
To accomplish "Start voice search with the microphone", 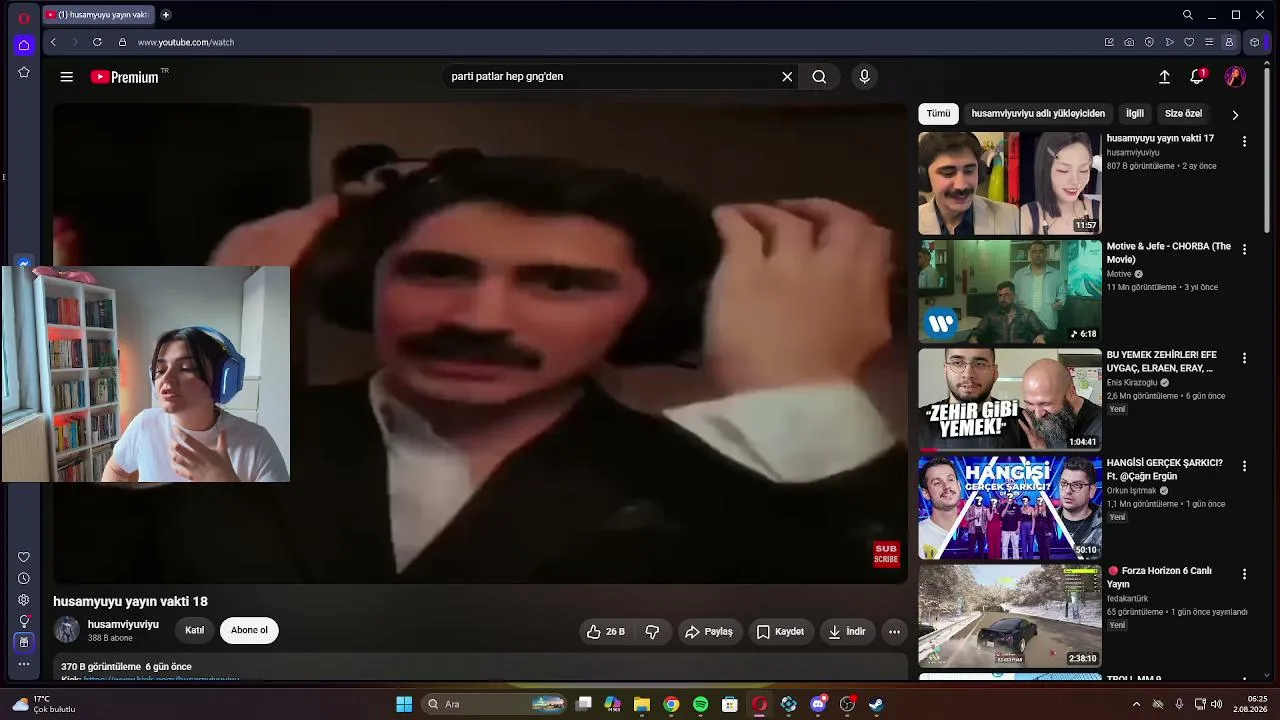I will pyautogui.click(x=865, y=77).
